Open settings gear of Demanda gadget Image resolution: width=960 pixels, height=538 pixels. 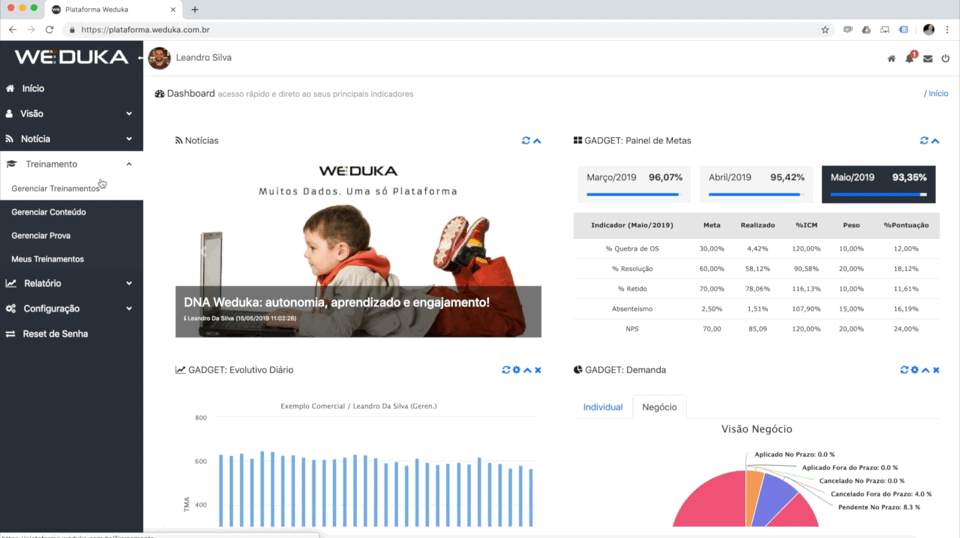[914, 370]
